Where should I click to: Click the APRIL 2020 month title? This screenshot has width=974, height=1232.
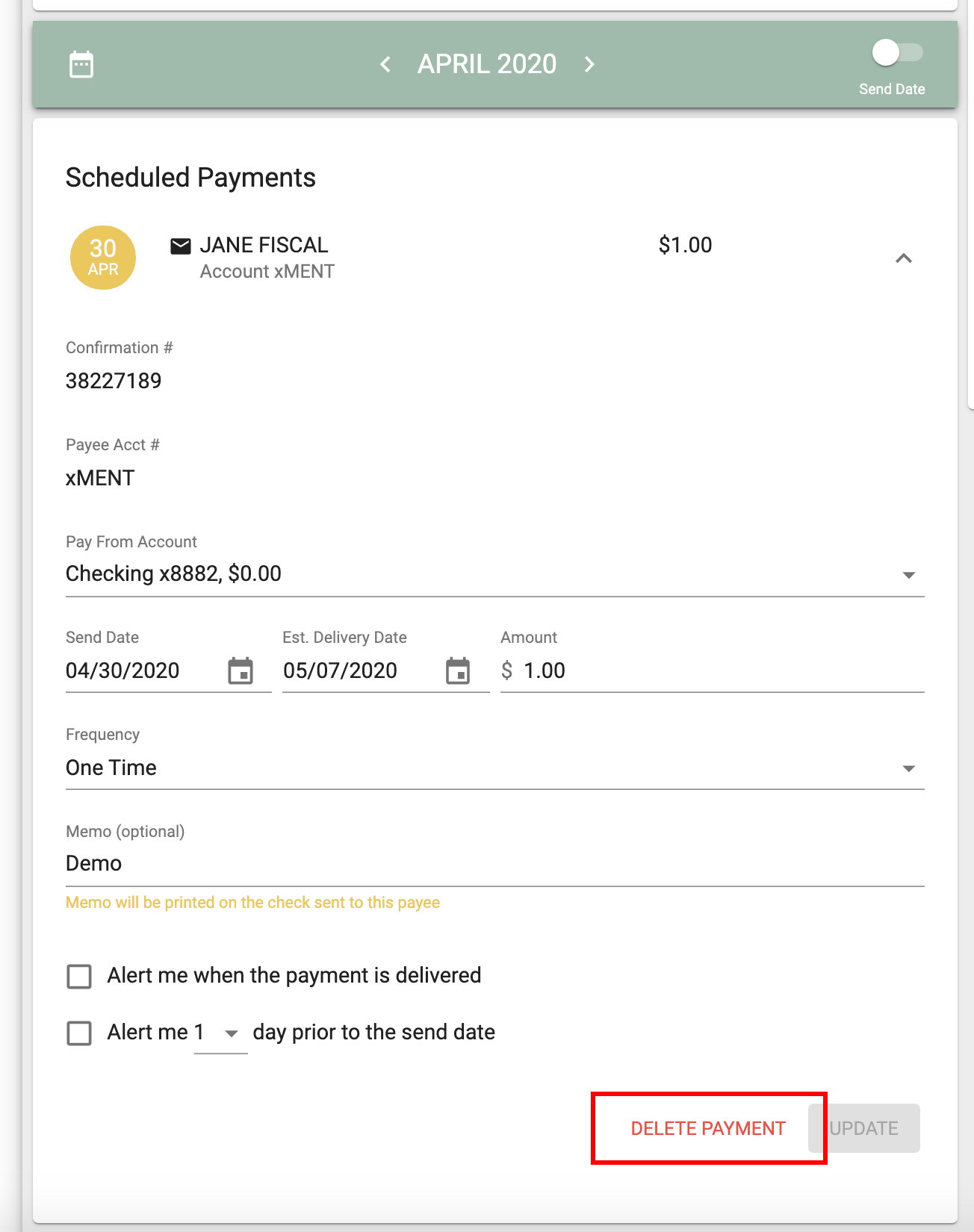(487, 64)
